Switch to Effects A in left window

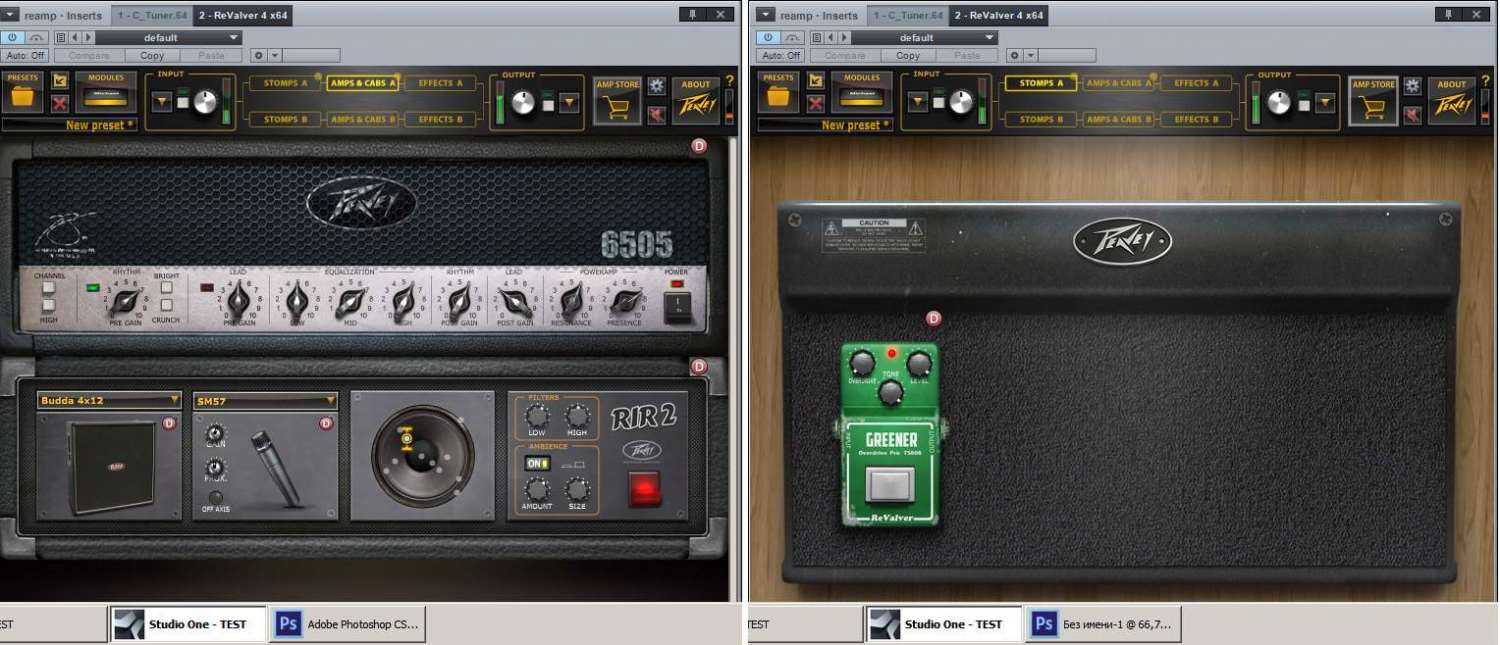click(441, 83)
